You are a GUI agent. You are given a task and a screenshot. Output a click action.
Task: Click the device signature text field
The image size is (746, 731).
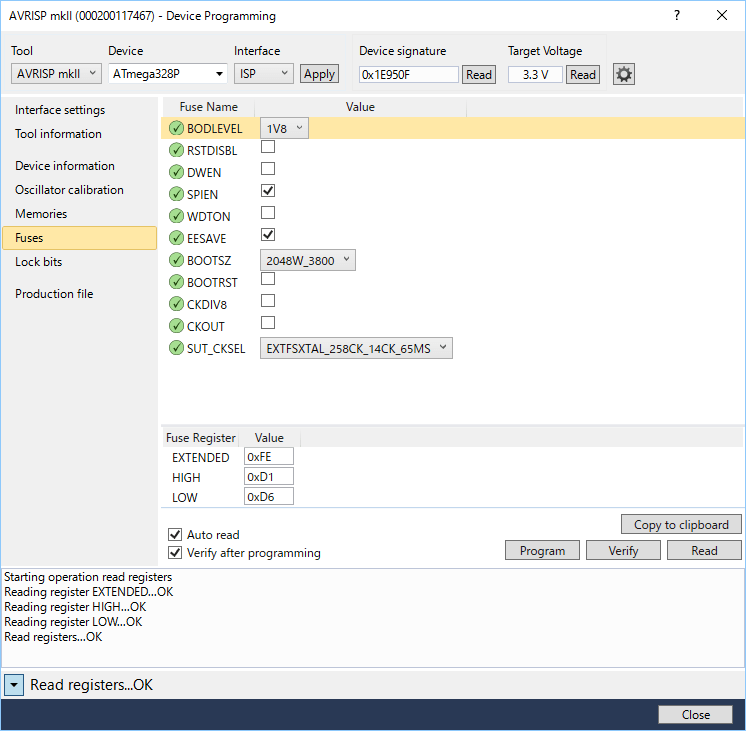(409, 75)
